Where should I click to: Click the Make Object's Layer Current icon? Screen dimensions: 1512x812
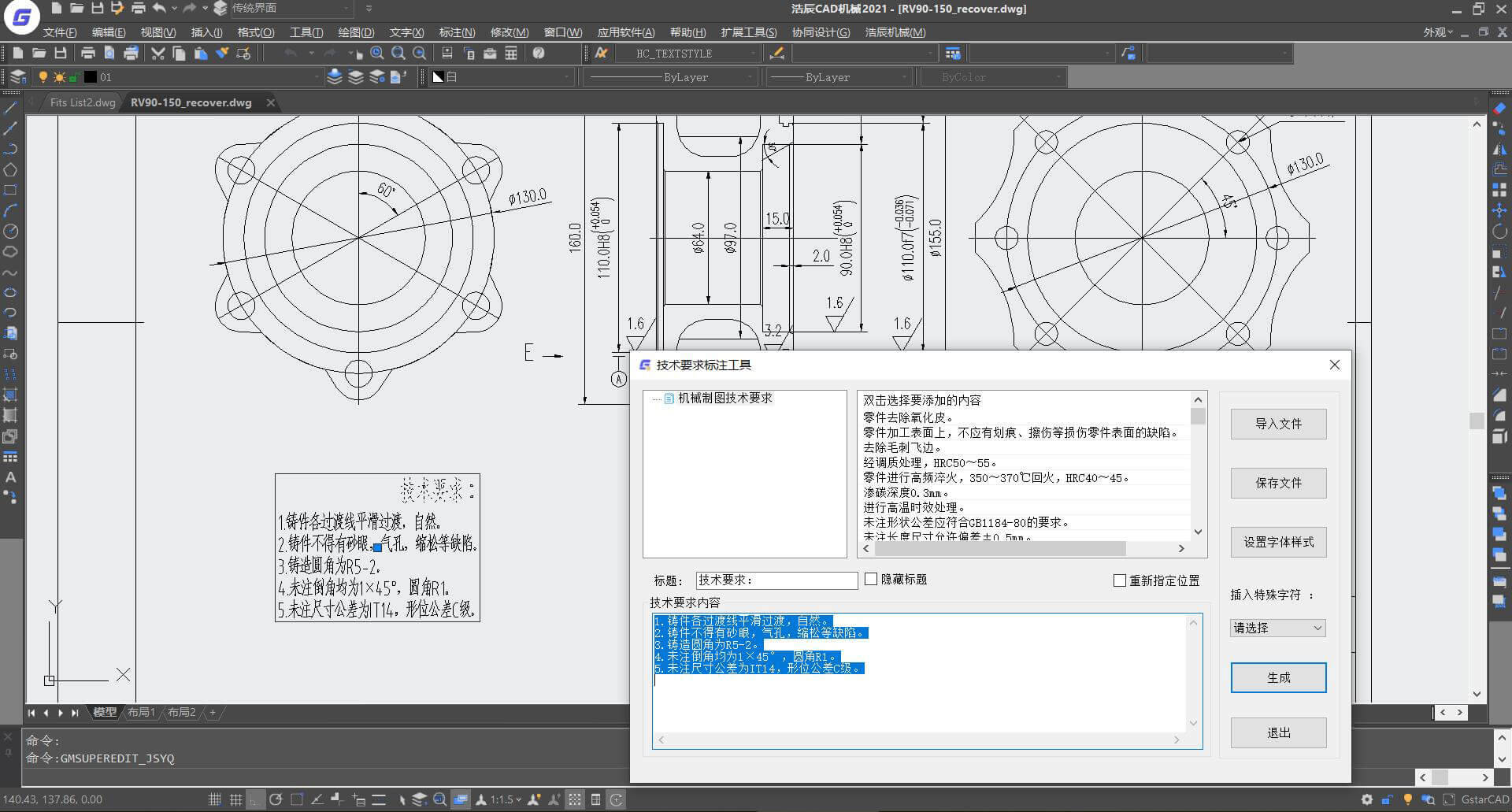tap(335, 77)
